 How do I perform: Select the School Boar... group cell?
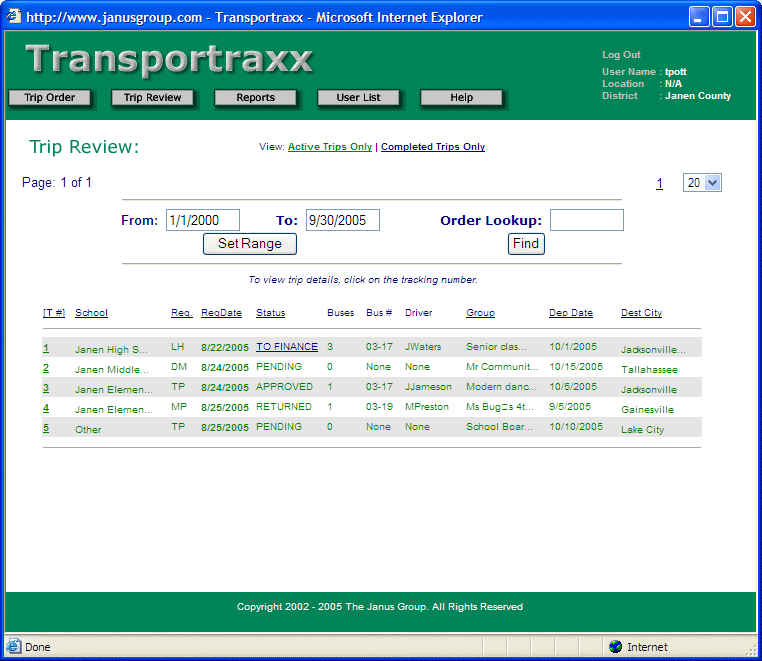click(x=500, y=427)
